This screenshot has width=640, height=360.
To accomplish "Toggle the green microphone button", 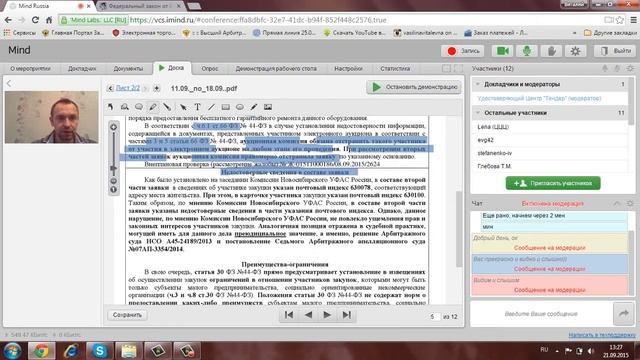I will tap(527, 51).
